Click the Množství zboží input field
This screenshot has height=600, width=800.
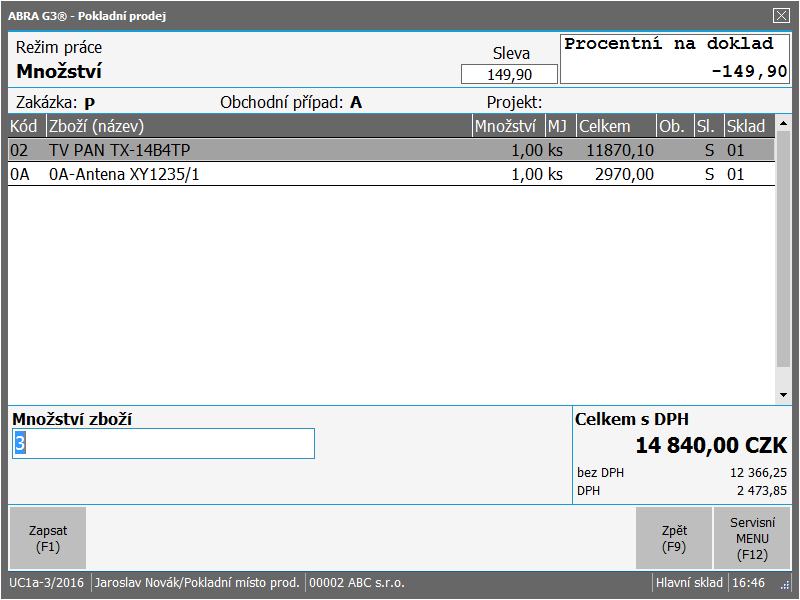click(x=163, y=444)
